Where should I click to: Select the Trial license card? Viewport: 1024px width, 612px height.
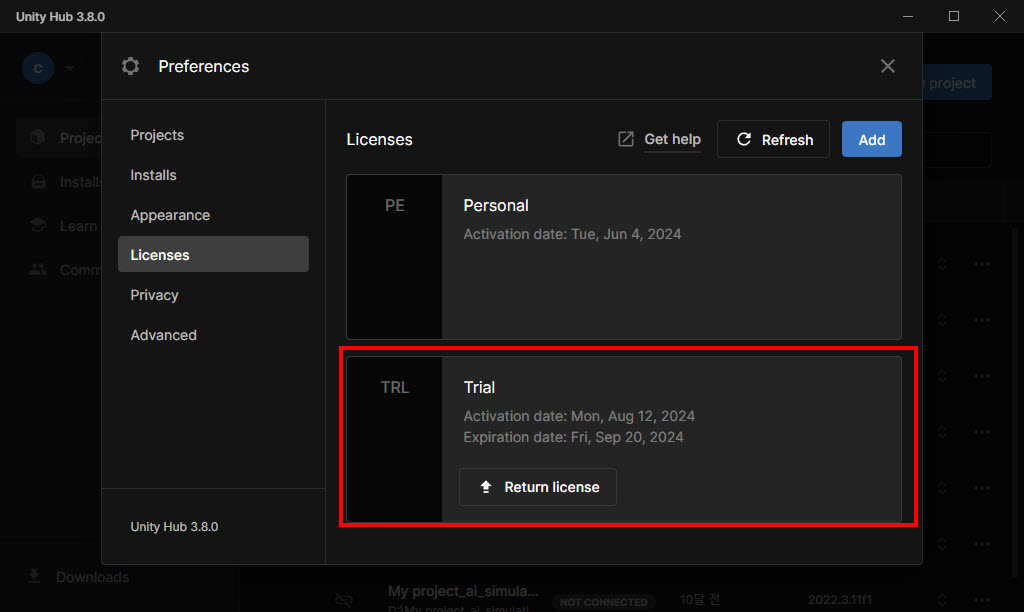[624, 439]
